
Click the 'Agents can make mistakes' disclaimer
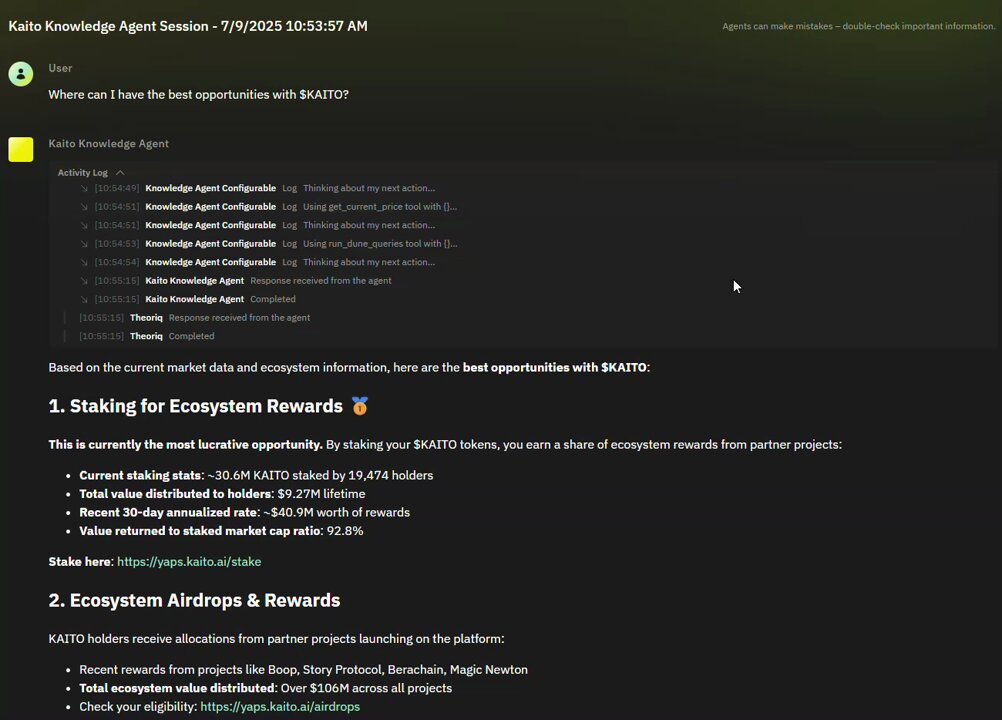coord(858,26)
